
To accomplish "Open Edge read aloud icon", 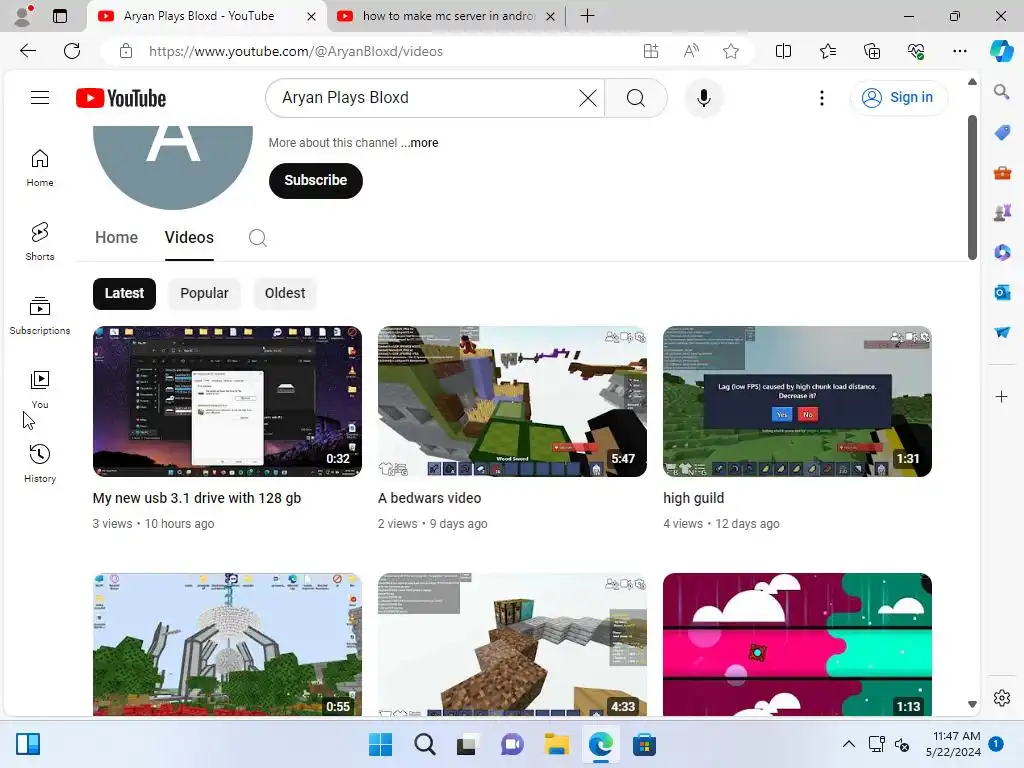I will click(x=691, y=51).
